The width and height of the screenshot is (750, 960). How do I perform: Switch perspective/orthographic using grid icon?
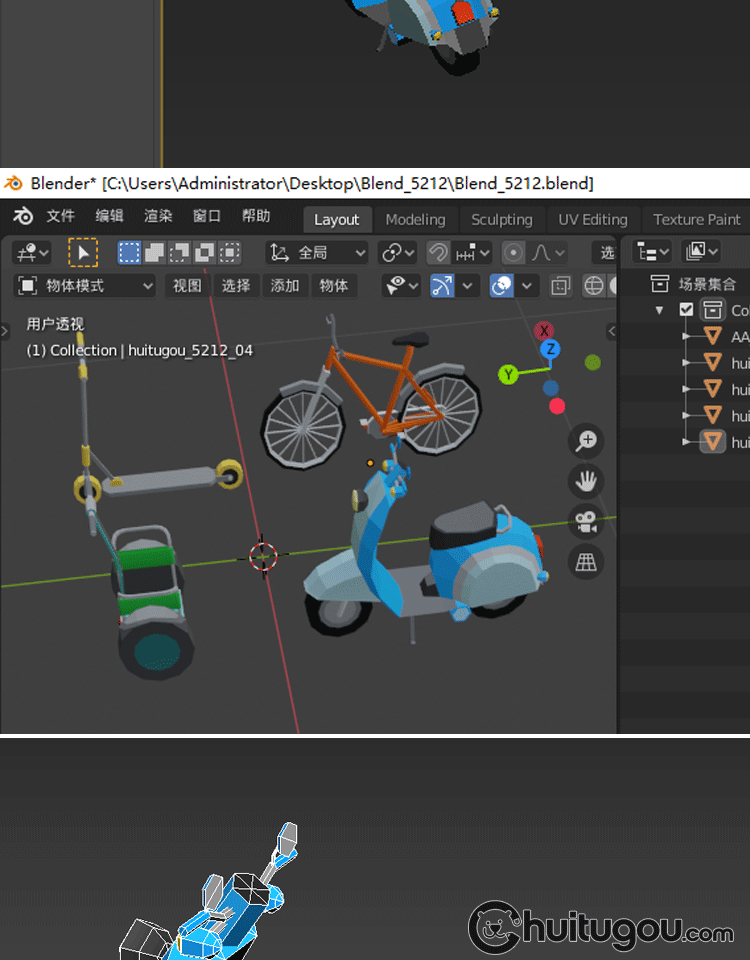click(586, 562)
